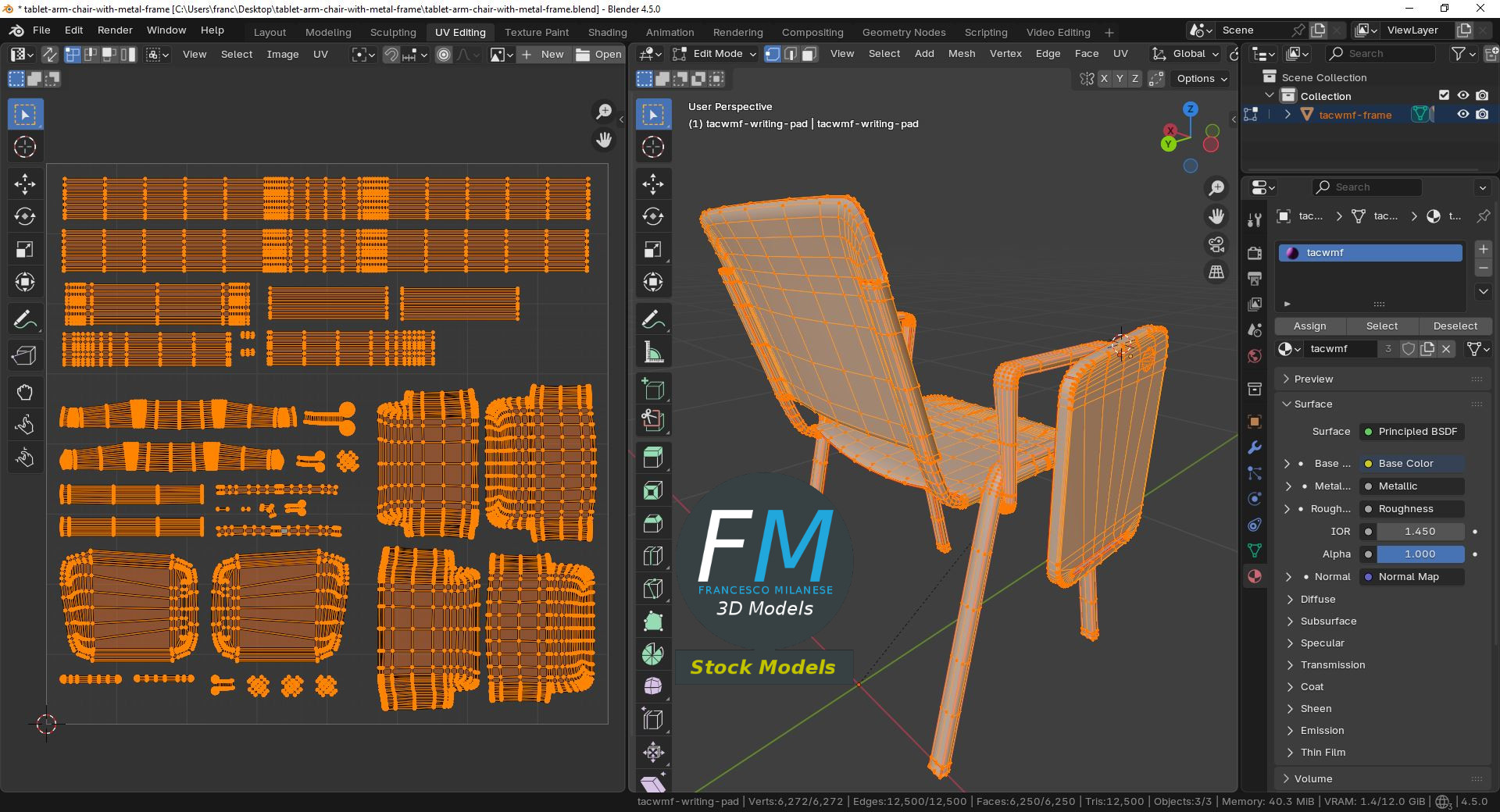
Task: Toggle snapping in the UV editor
Action: [391, 55]
